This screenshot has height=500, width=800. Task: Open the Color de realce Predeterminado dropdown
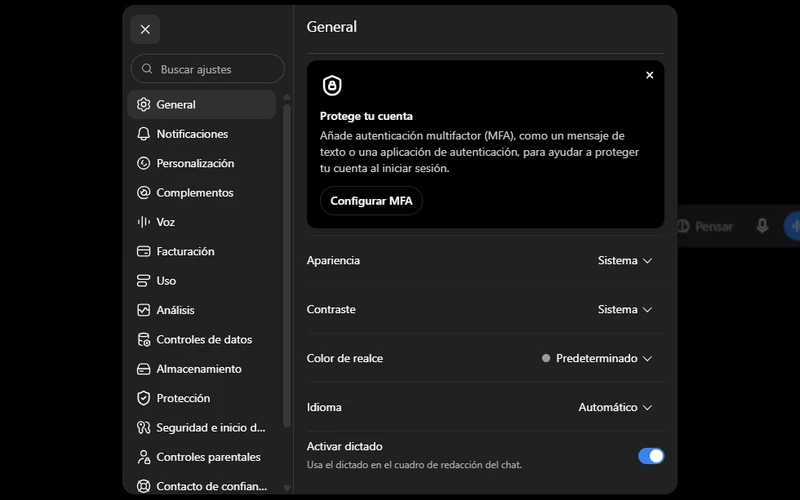(x=597, y=358)
